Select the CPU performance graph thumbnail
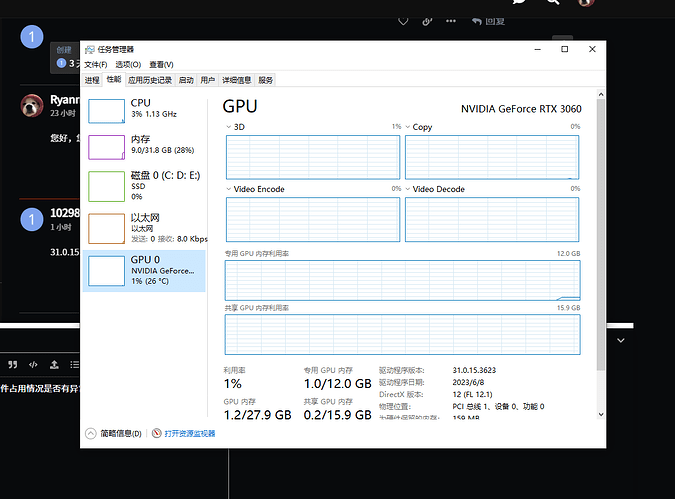 click(x=107, y=109)
